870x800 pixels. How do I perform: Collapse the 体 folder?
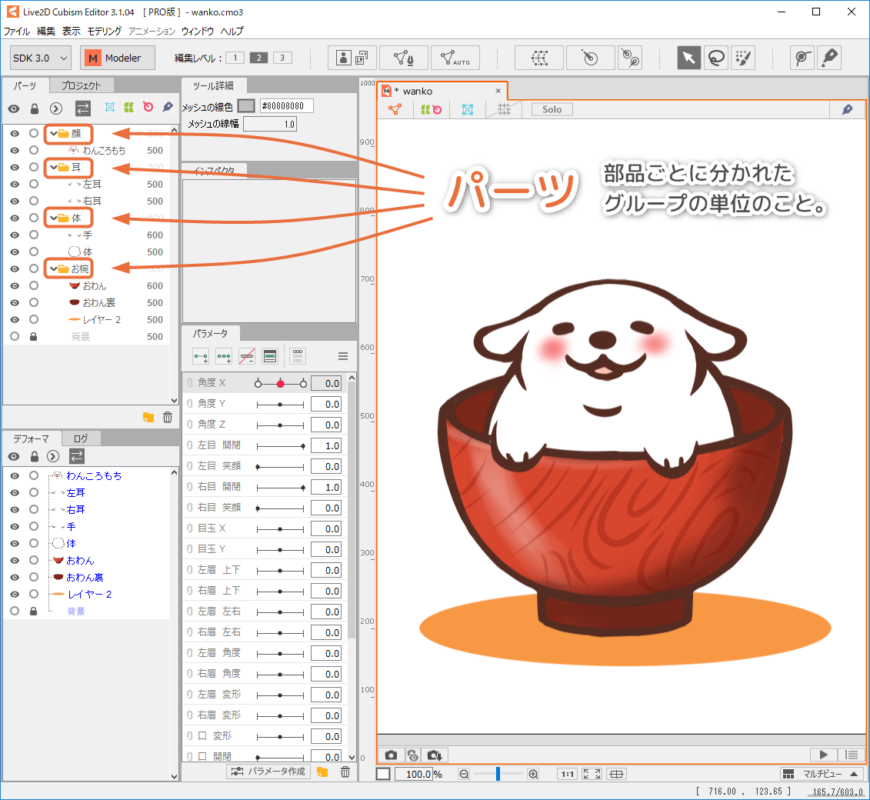pos(53,218)
